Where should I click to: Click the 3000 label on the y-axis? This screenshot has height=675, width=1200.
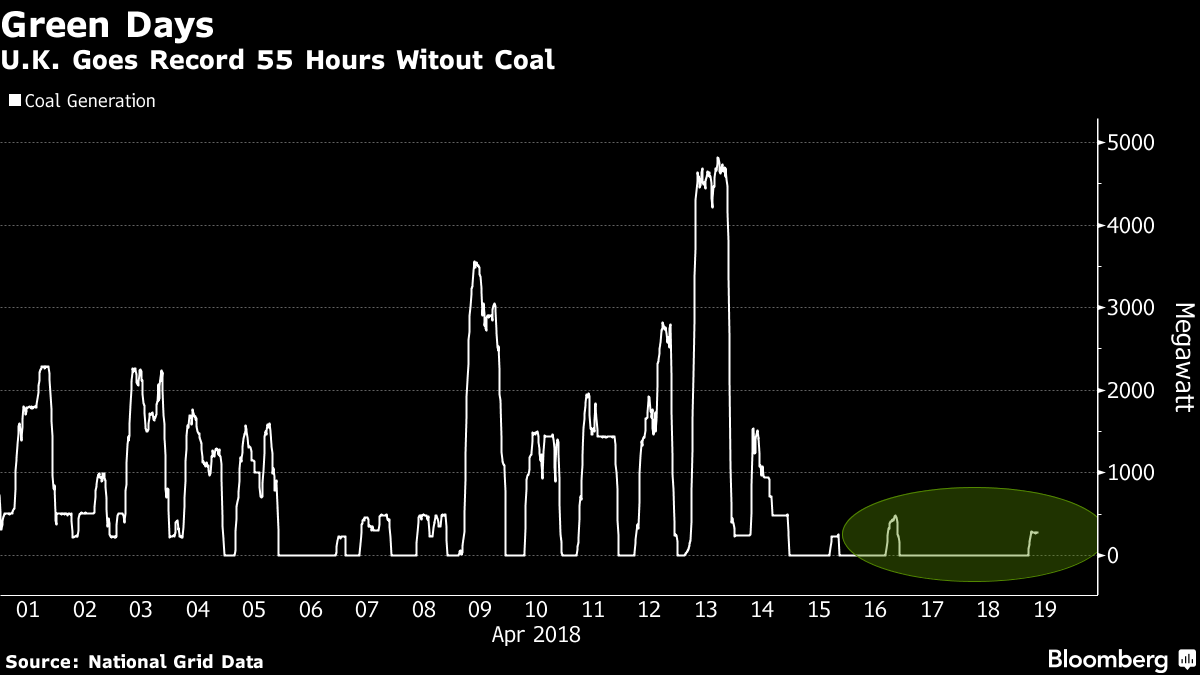click(x=1134, y=308)
